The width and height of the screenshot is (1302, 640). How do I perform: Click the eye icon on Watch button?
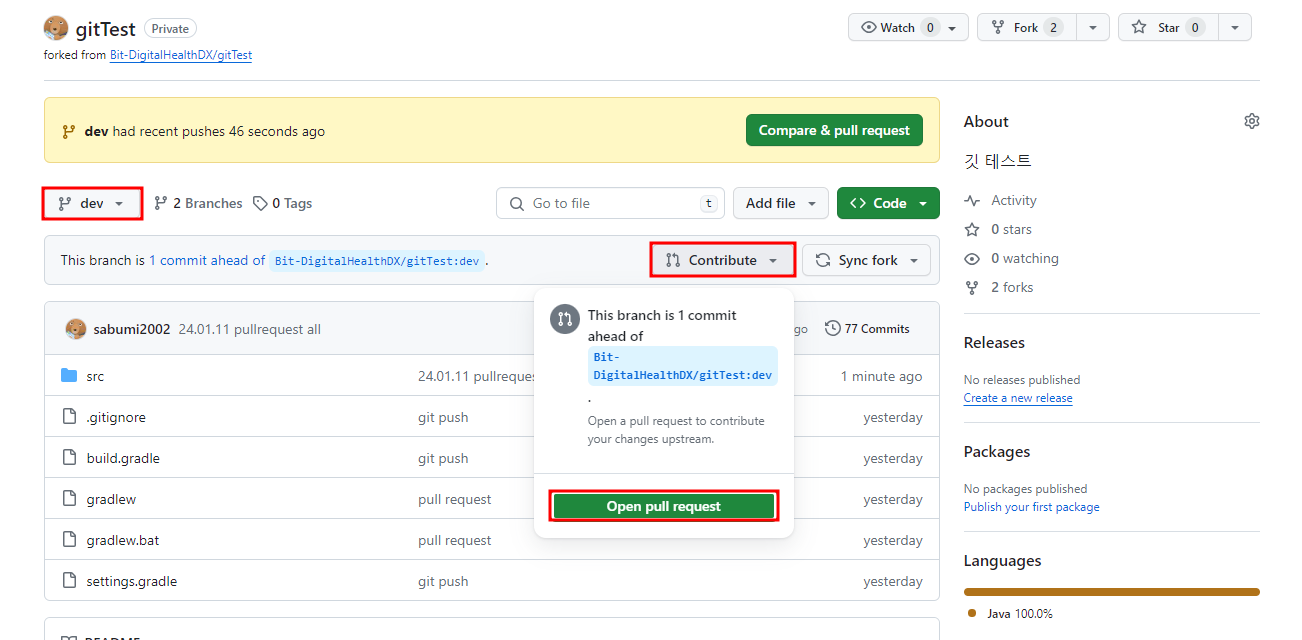pyautogui.click(x=868, y=27)
